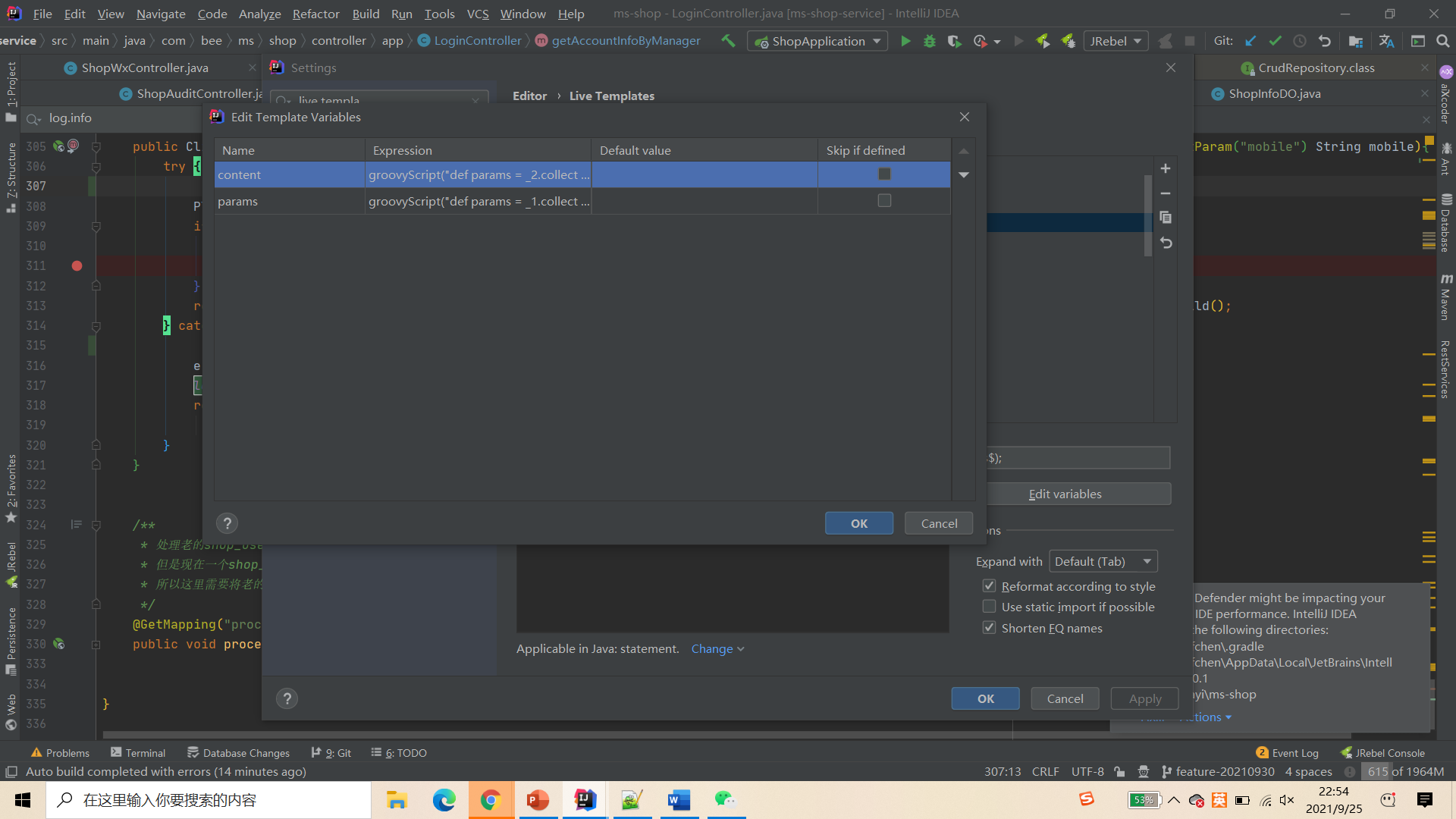1456x819 pixels.
Task: Click the revert template undo icon
Action: coord(1166,243)
